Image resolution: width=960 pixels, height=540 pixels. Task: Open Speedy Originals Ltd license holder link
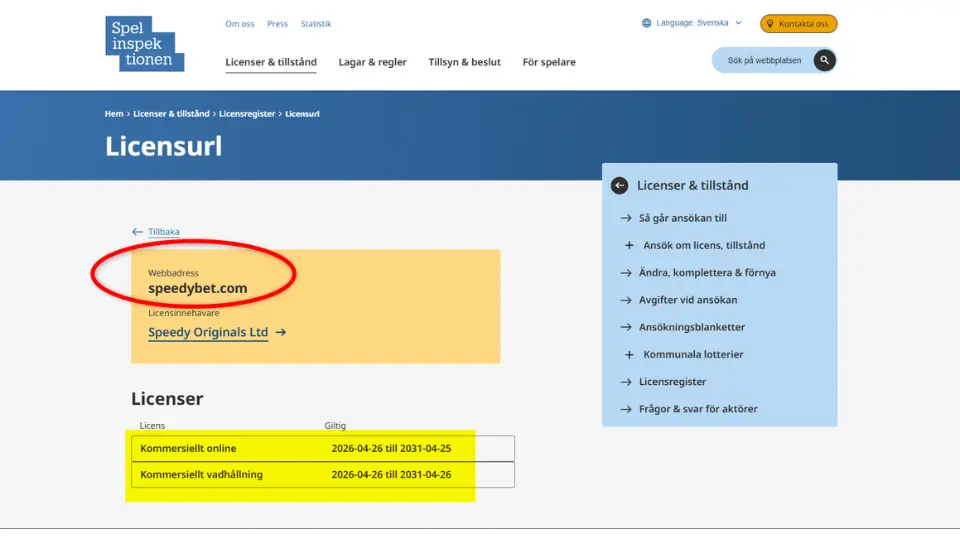pos(208,332)
